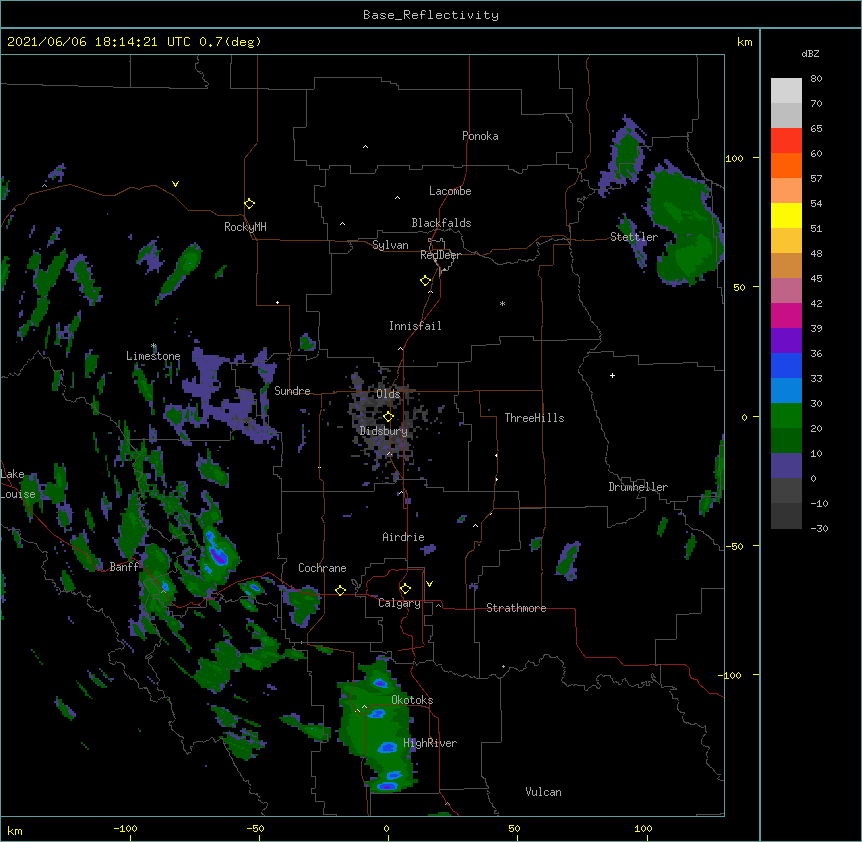The height and width of the screenshot is (842, 862).
Task: Click the yellow diamond marker south of RedDeer
Action: 426,281
